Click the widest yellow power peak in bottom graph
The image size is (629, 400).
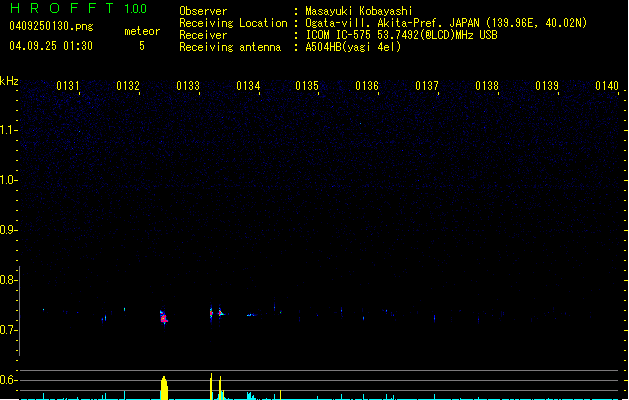click(x=164, y=388)
